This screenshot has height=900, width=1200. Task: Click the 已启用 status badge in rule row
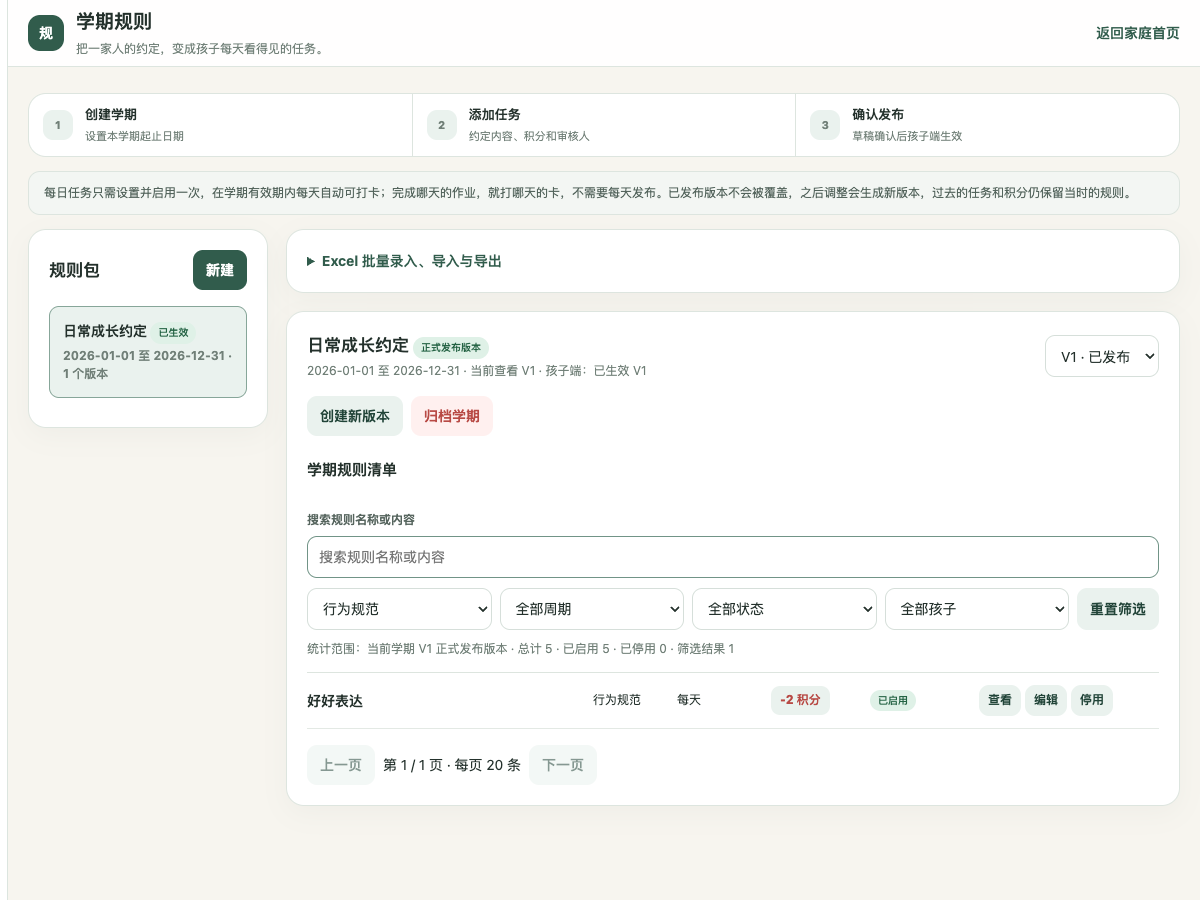[x=893, y=701]
